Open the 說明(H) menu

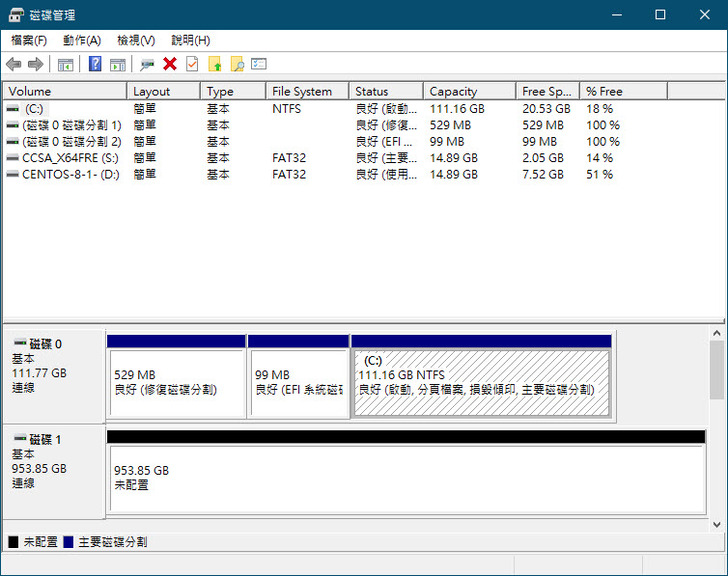[x=190, y=40]
